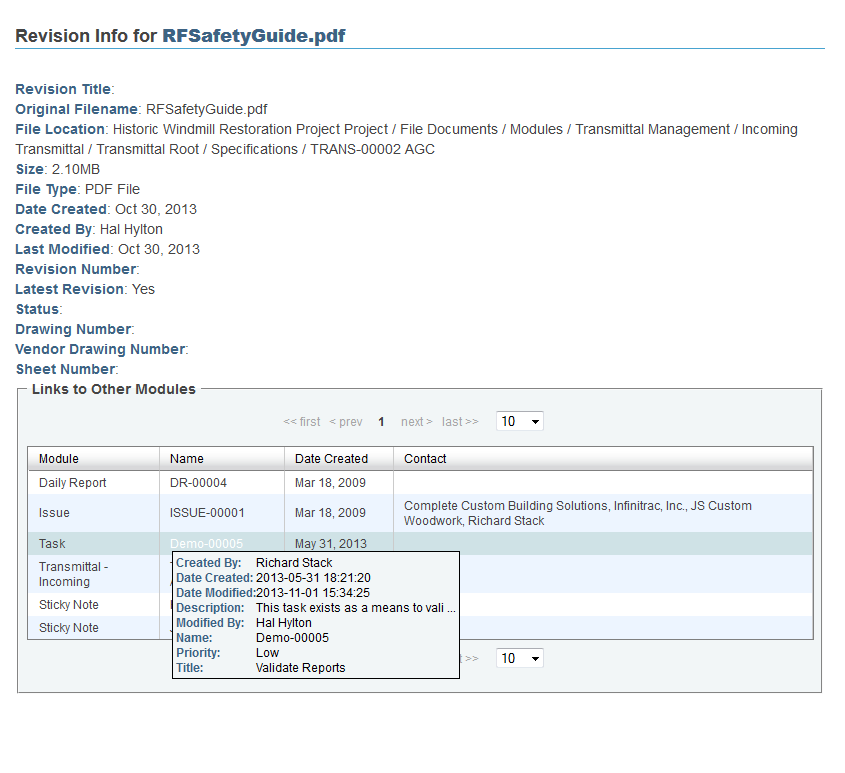
Task: Click the Latest Revision value 'Yes'
Action: [143, 289]
